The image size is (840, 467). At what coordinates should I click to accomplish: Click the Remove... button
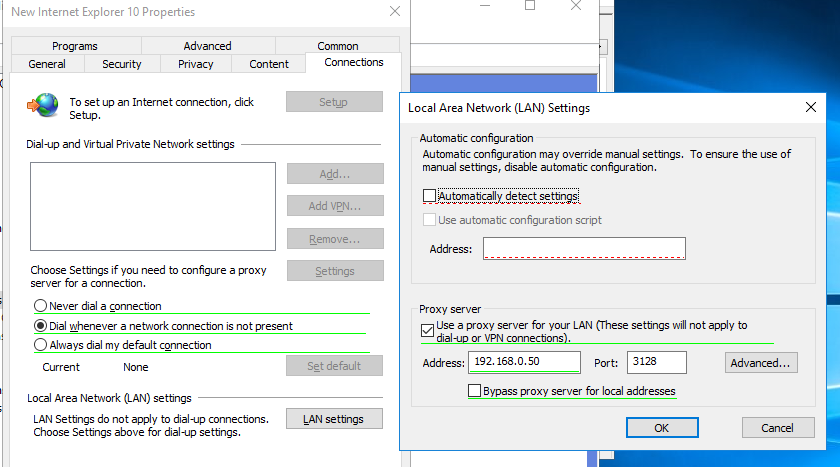coord(335,239)
